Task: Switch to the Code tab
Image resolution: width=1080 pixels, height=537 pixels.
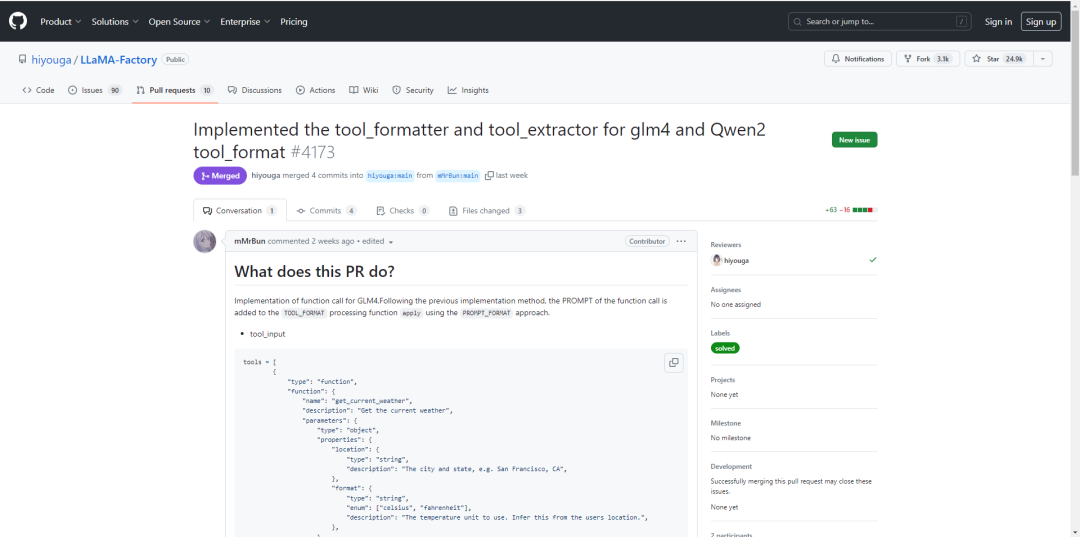Action: (x=39, y=90)
